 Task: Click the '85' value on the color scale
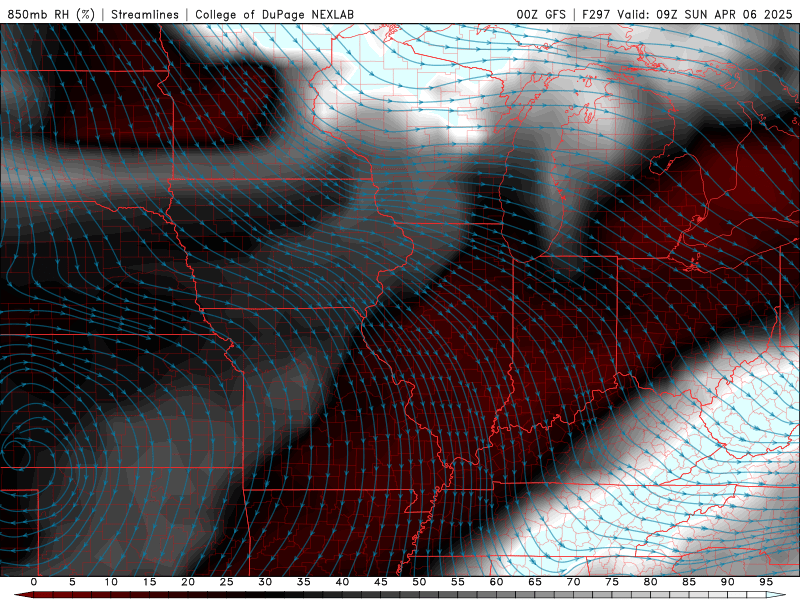689,582
